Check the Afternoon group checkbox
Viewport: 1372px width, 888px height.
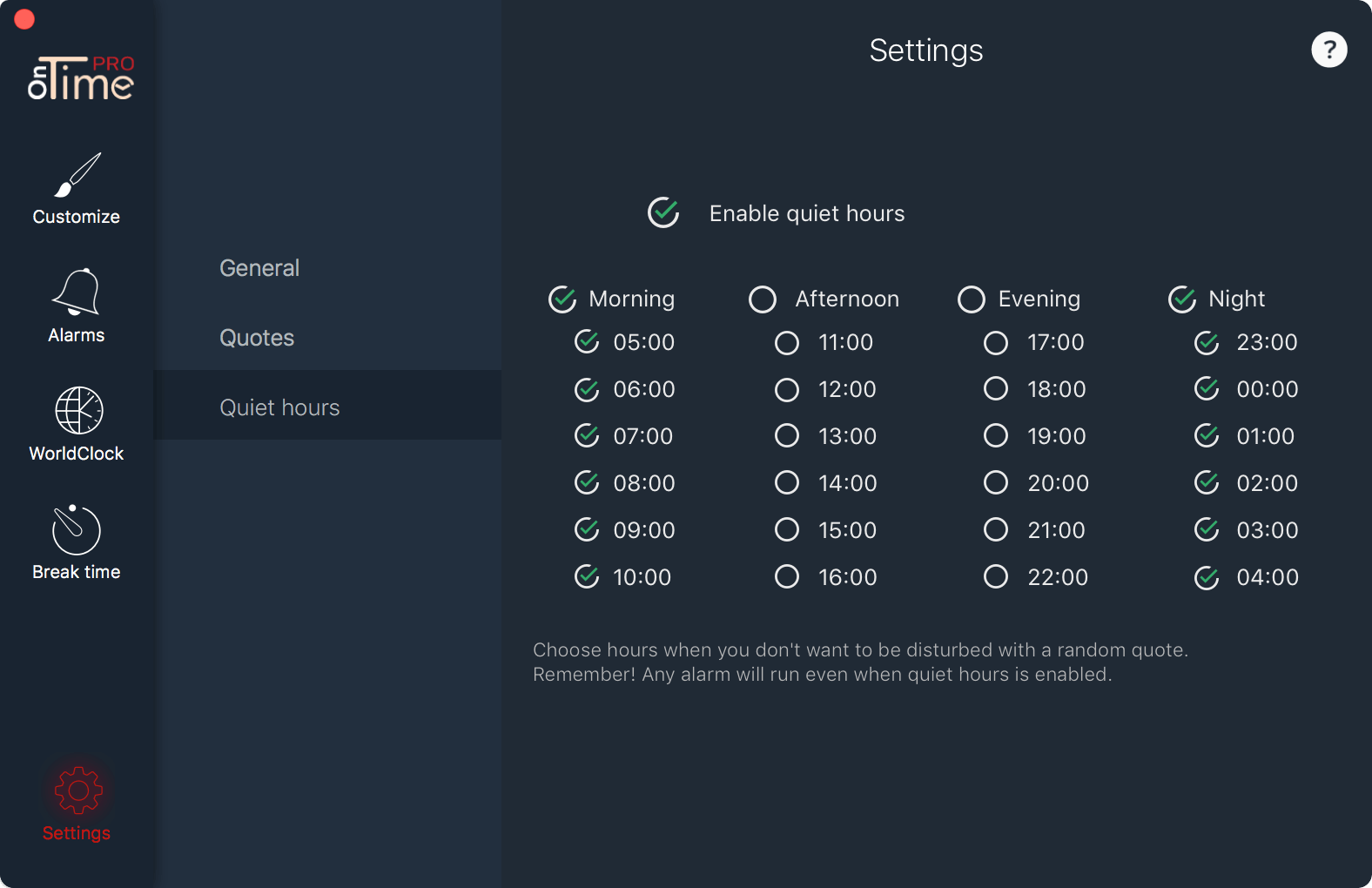pos(763,299)
